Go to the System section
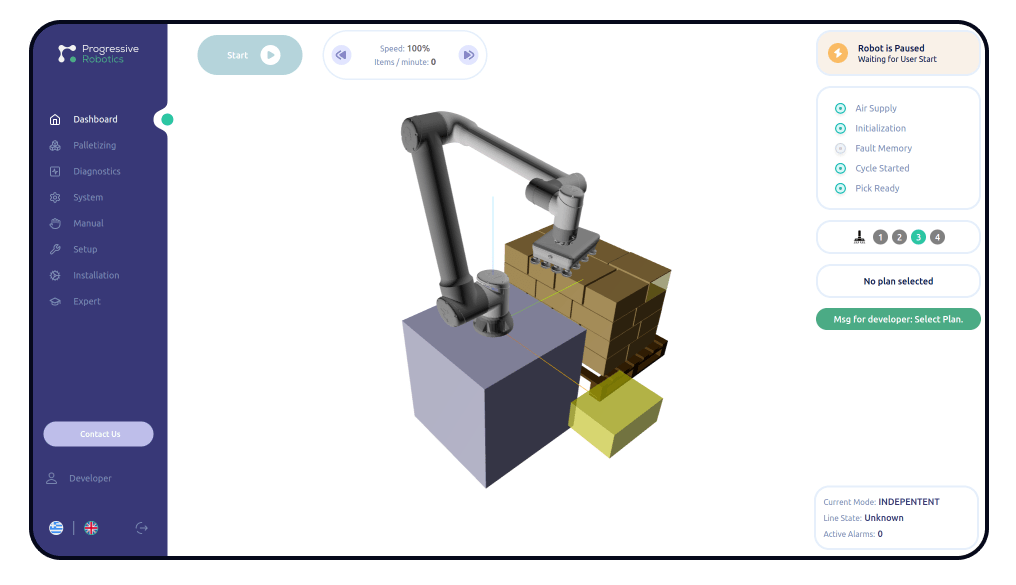The image size is (1016, 585). point(87,198)
